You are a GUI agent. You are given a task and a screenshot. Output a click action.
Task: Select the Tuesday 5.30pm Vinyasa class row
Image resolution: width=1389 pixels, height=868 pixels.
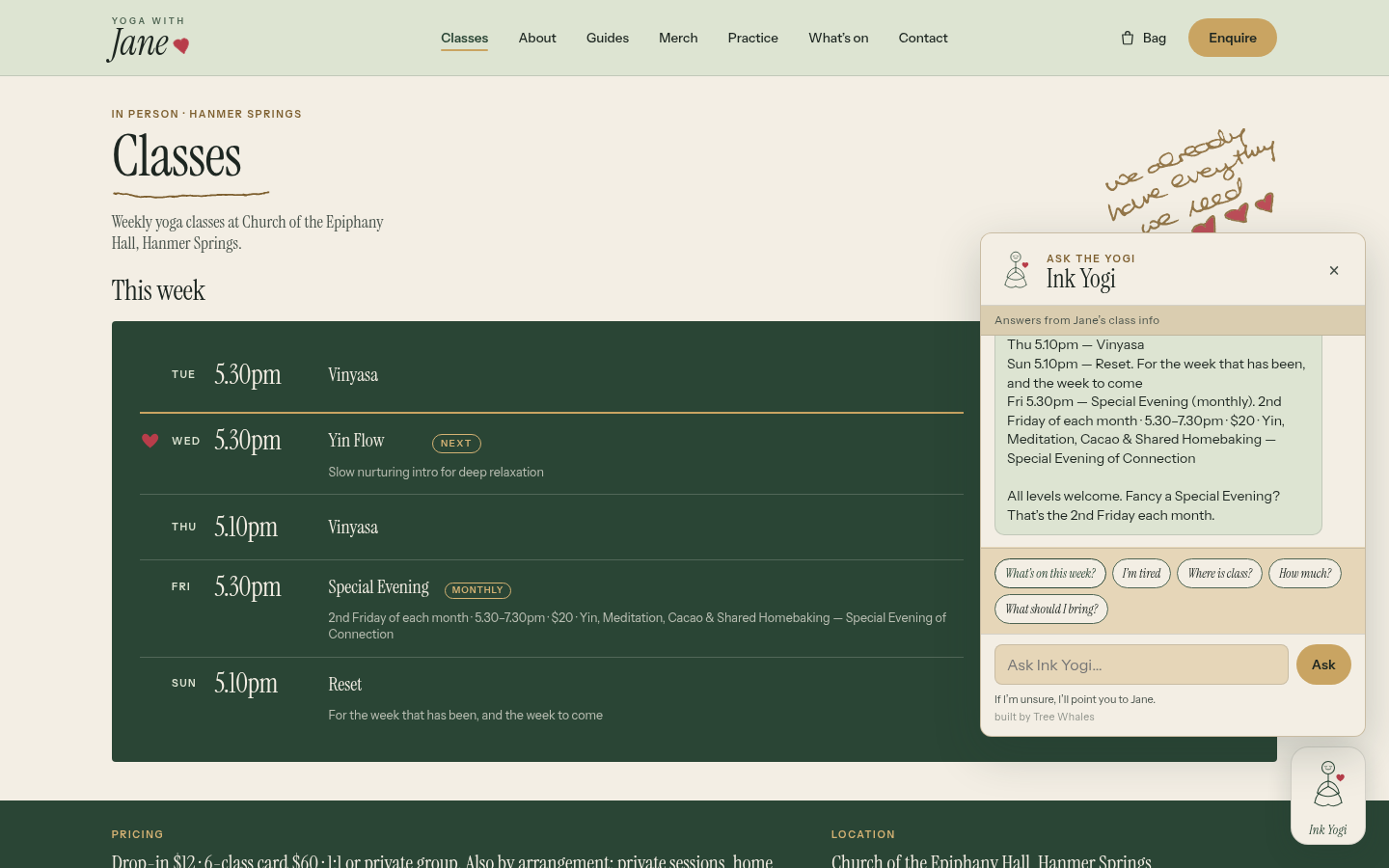pyautogui.click(x=552, y=375)
